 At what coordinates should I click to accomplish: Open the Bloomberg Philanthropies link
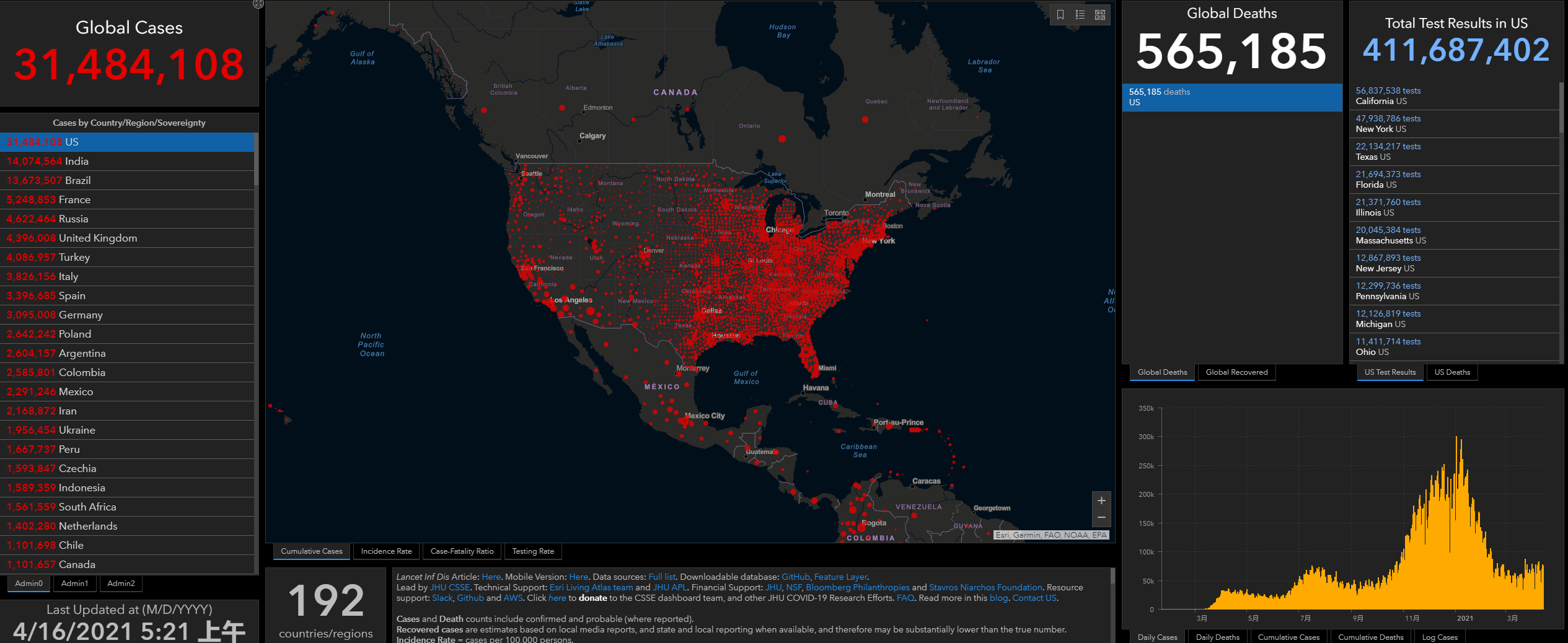(858, 587)
